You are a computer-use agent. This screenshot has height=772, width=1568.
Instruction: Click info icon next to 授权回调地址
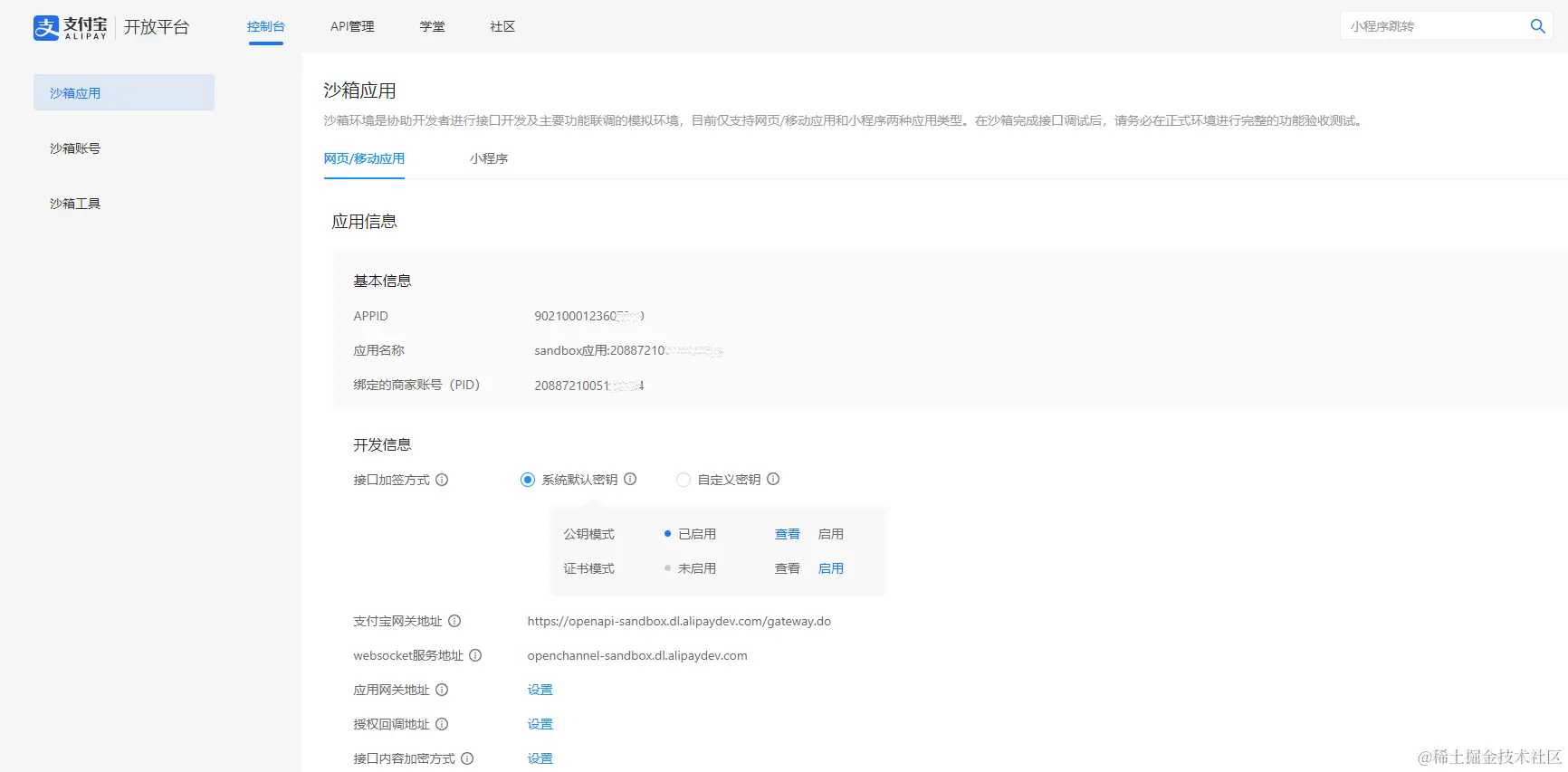(442, 724)
